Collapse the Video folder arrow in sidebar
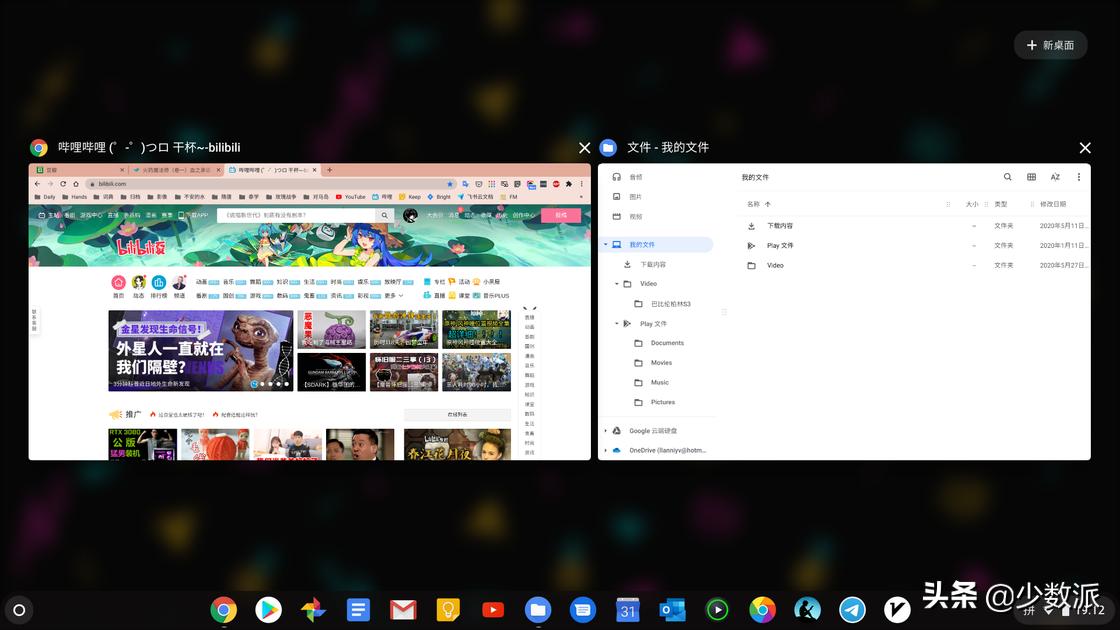The image size is (1120, 630). [617, 284]
